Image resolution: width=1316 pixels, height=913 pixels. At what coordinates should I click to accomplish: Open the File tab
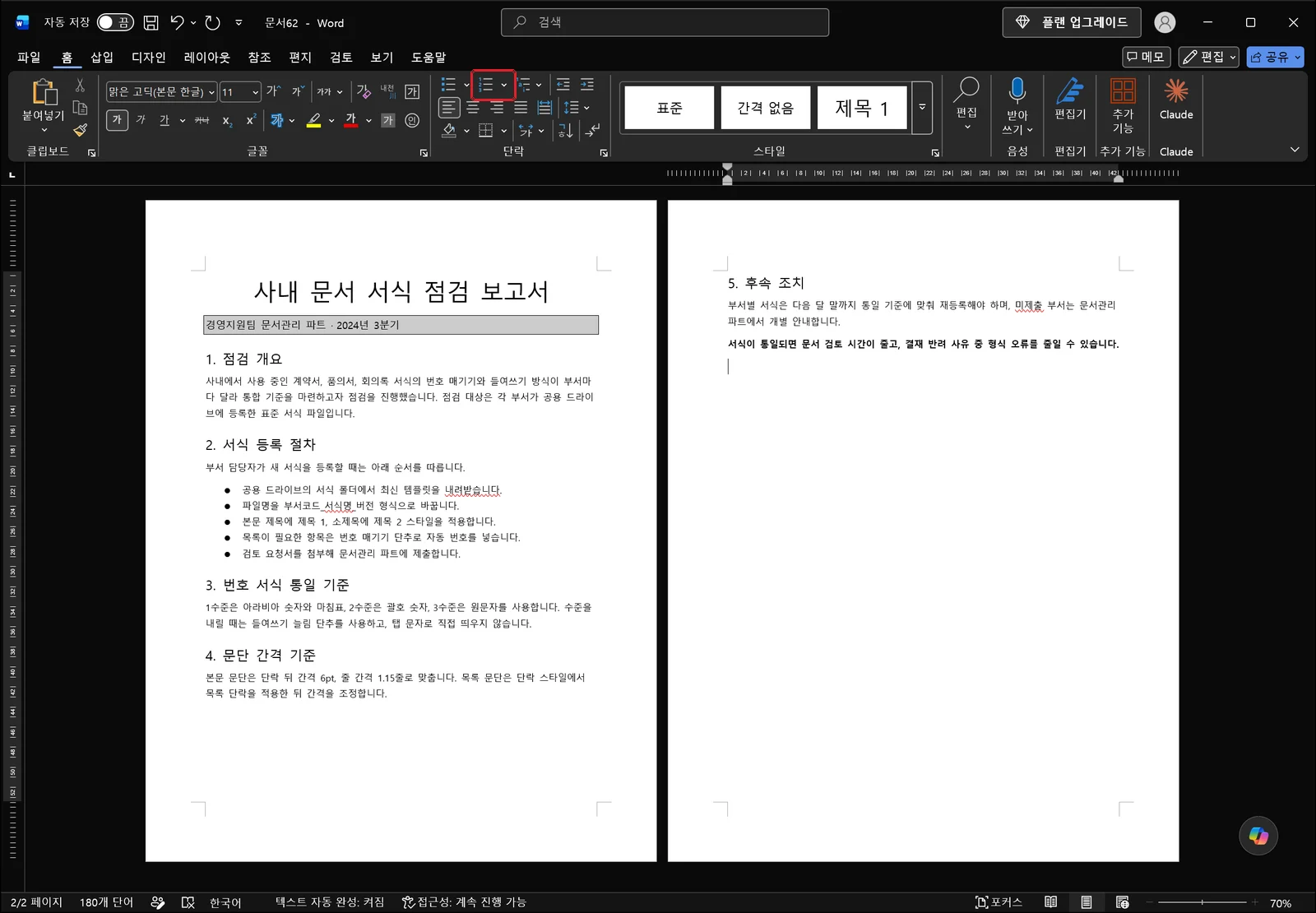pyautogui.click(x=29, y=57)
